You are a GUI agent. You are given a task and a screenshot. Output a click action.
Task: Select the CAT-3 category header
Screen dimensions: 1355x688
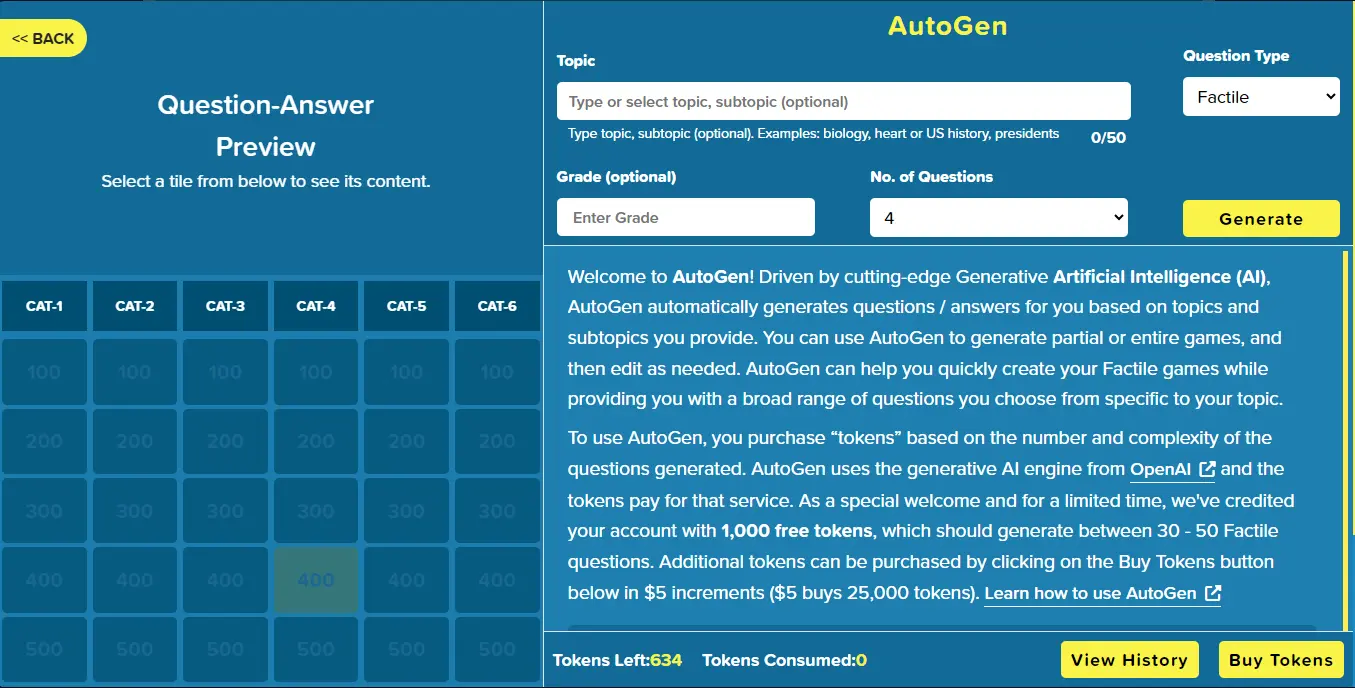pyautogui.click(x=225, y=306)
